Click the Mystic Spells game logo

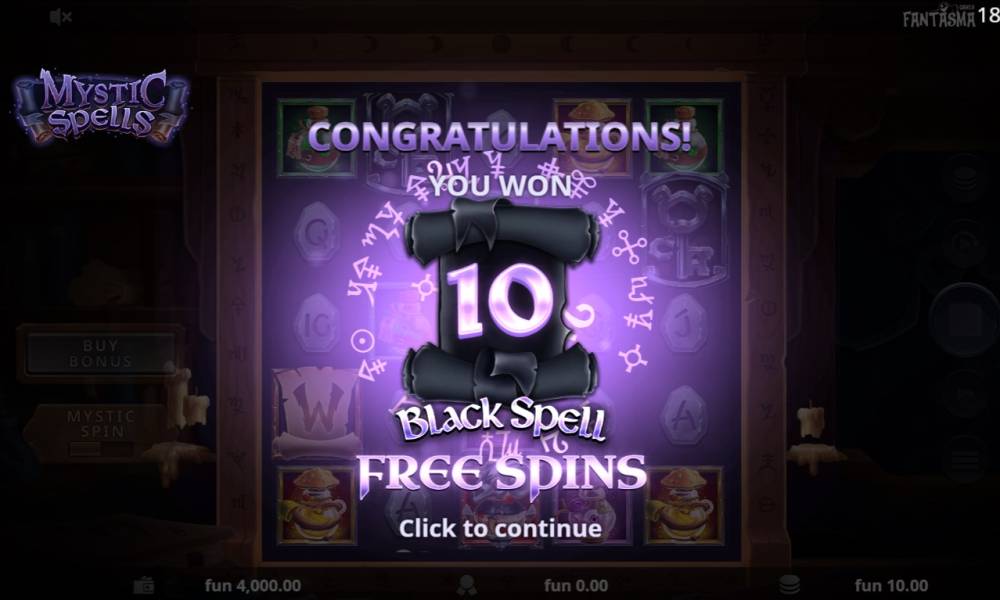click(100, 105)
